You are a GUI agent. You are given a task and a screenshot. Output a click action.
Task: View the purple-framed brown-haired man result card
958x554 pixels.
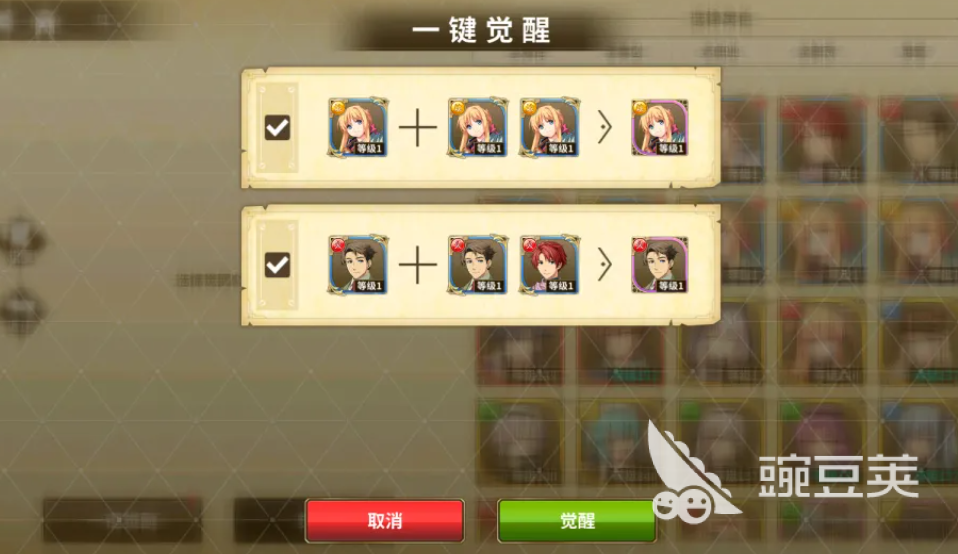click(660, 264)
